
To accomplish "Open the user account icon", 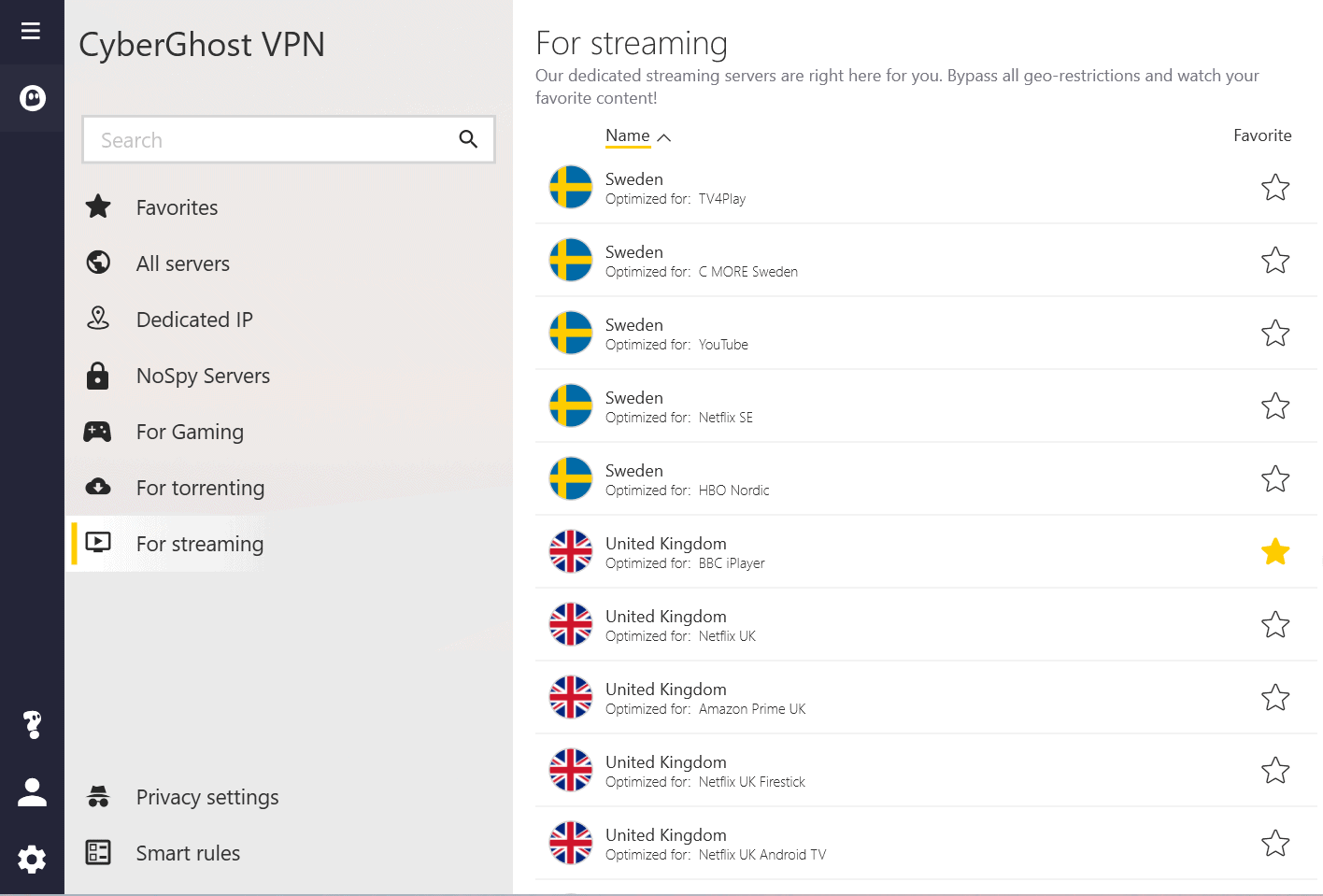I will pyautogui.click(x=33, y=792).
